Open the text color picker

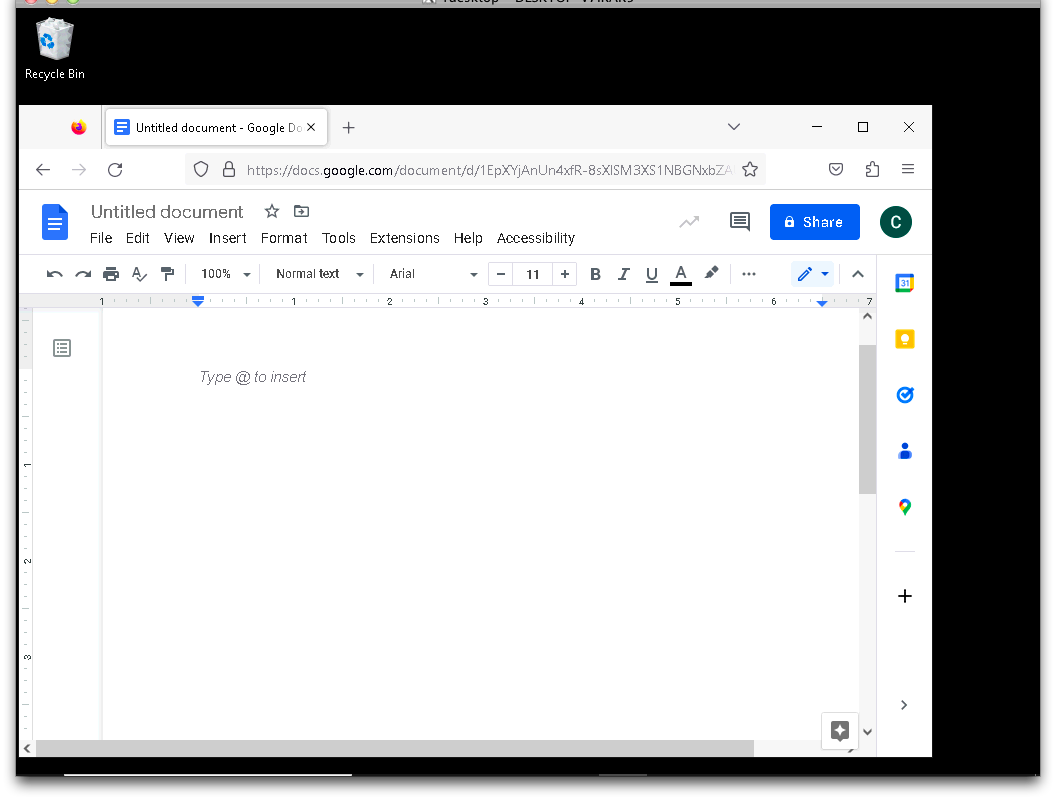point(681,275)
